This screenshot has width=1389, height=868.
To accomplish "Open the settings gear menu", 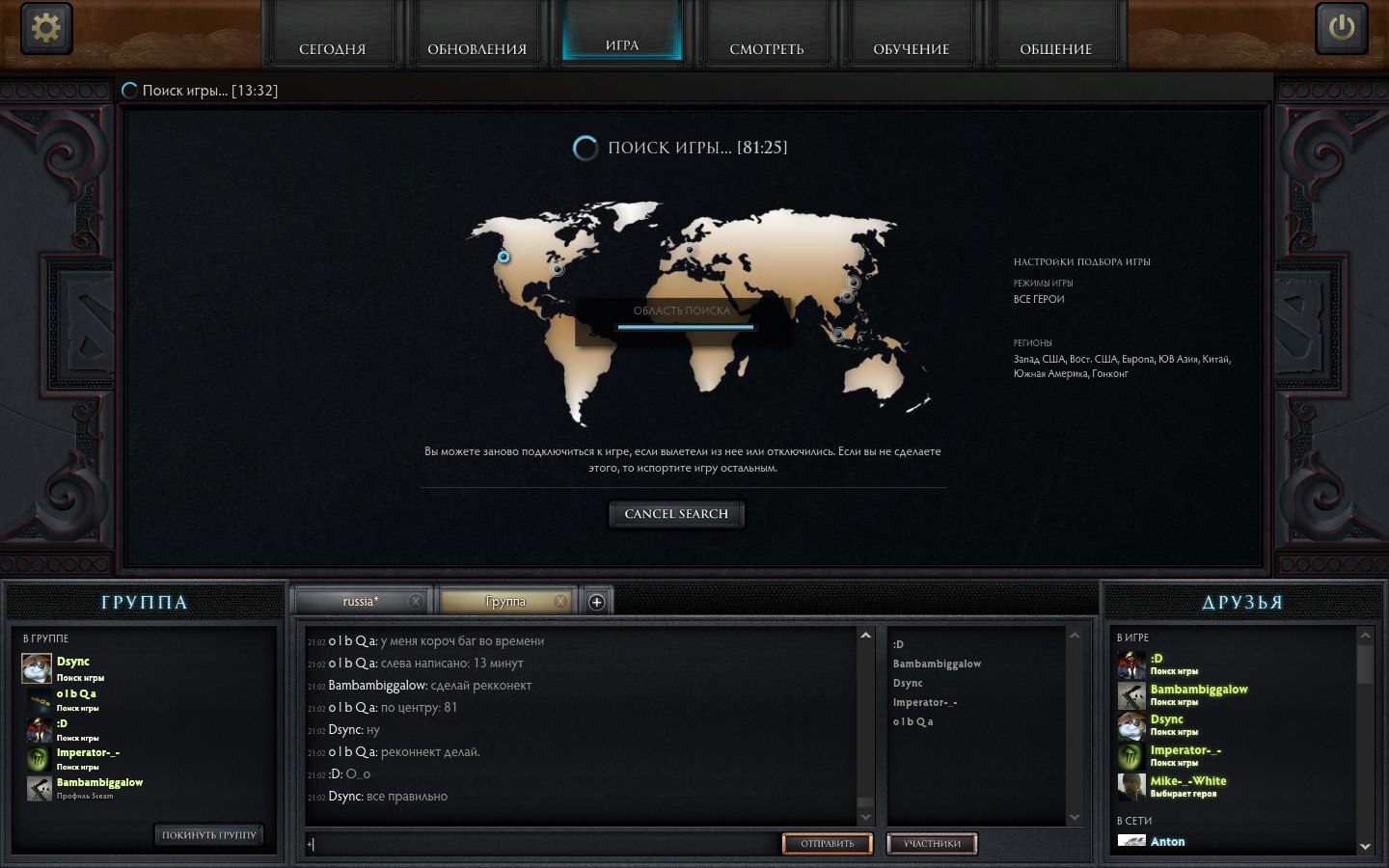I will tap(45, 29).
